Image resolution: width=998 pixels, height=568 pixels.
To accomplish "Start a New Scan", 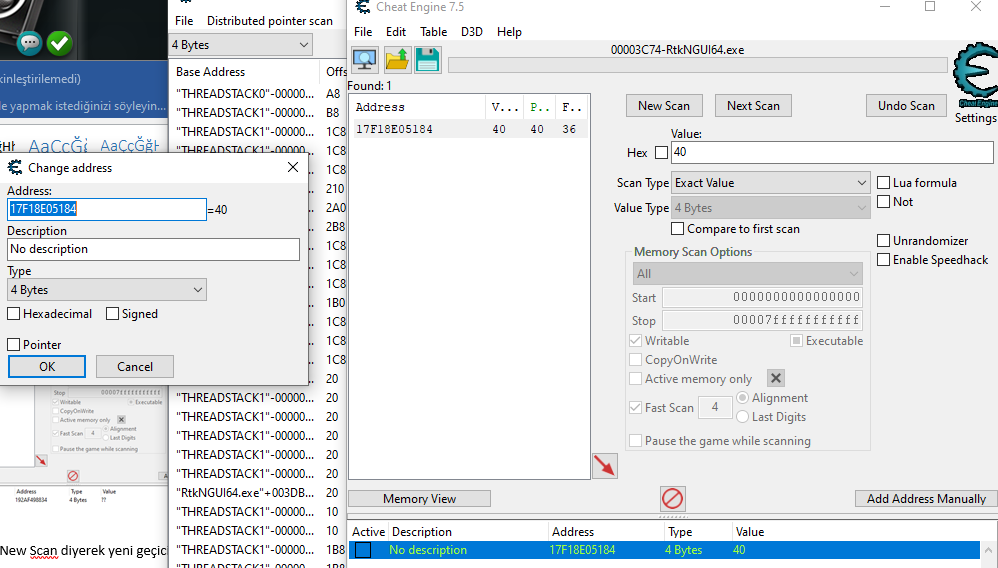I will (x=664, y=106).
